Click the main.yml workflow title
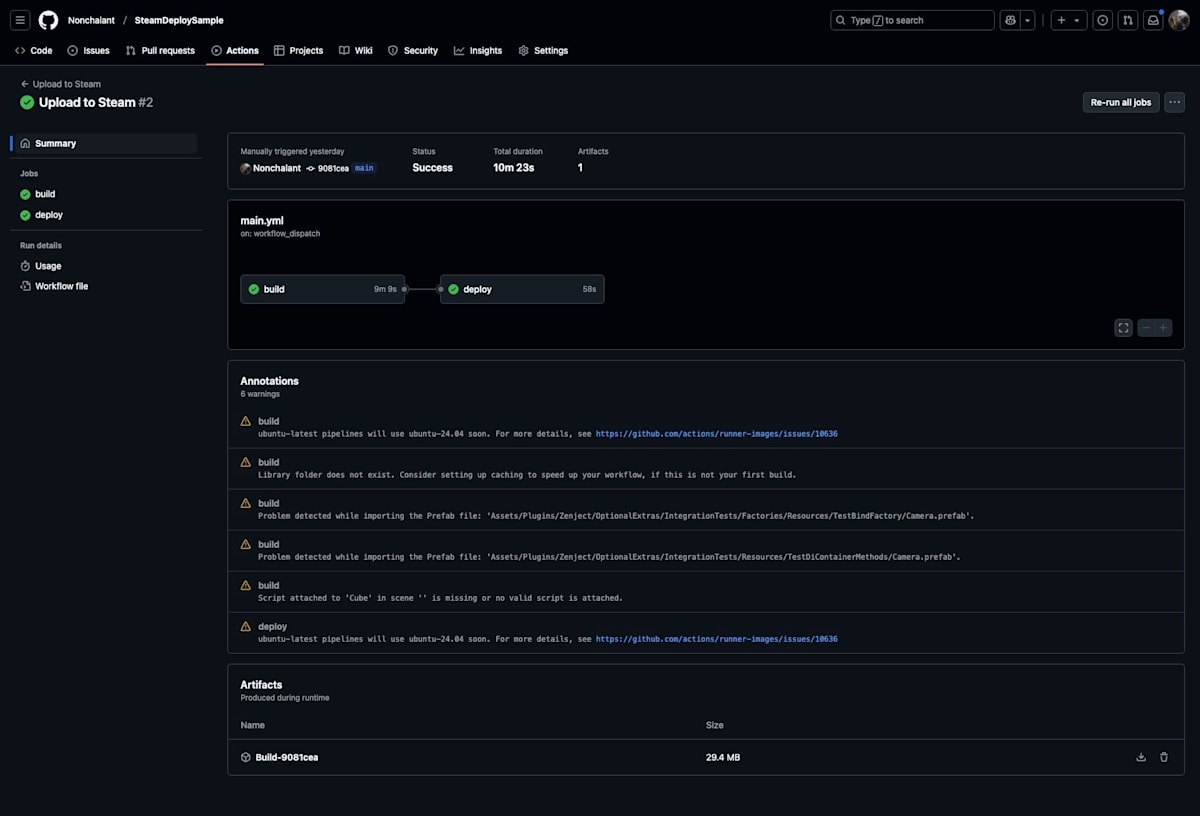 coord(262,220)
